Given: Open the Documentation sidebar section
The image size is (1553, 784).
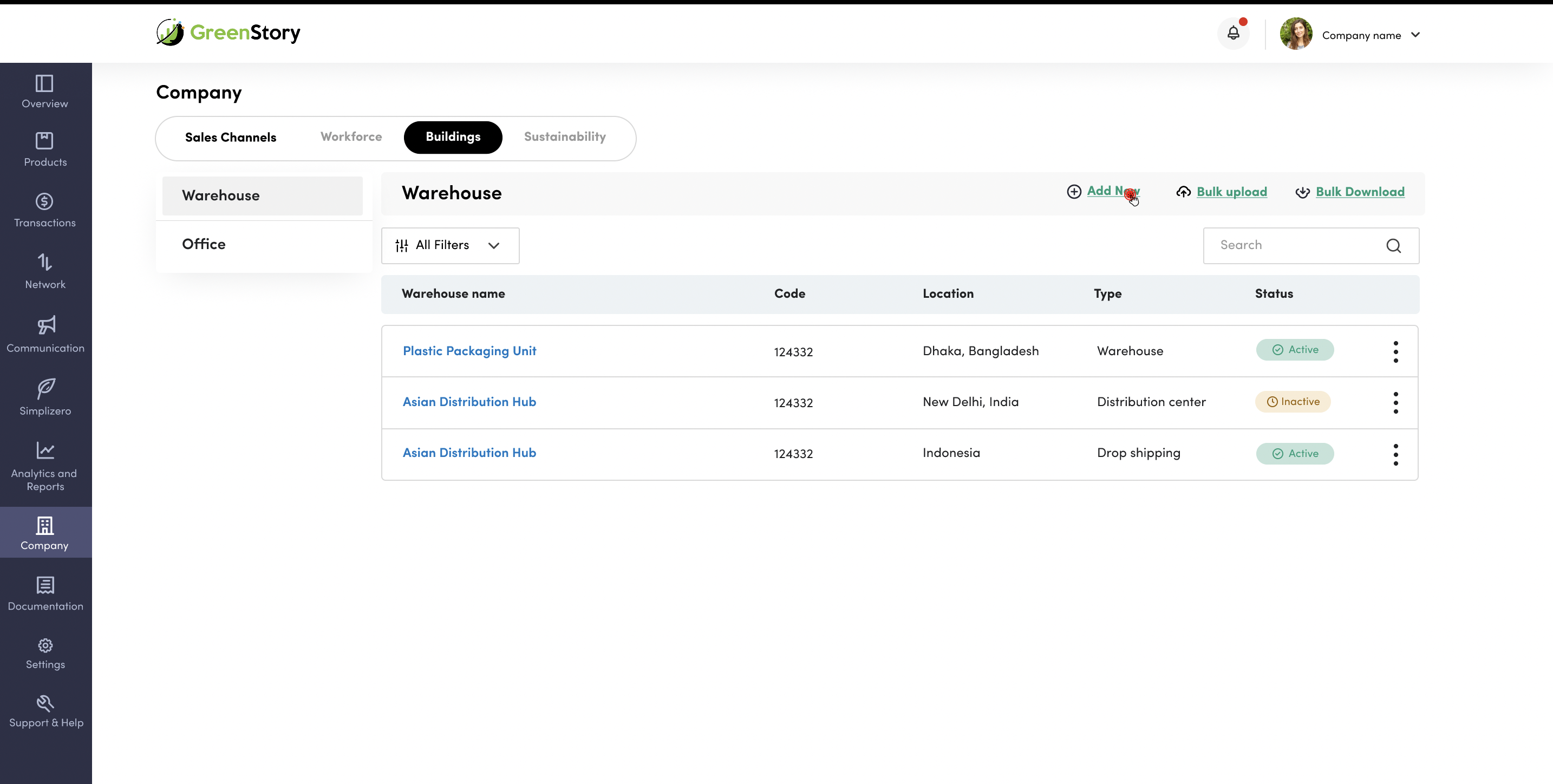Looking at the screenshot, I should pyautogui.click(x=45, y=593).
